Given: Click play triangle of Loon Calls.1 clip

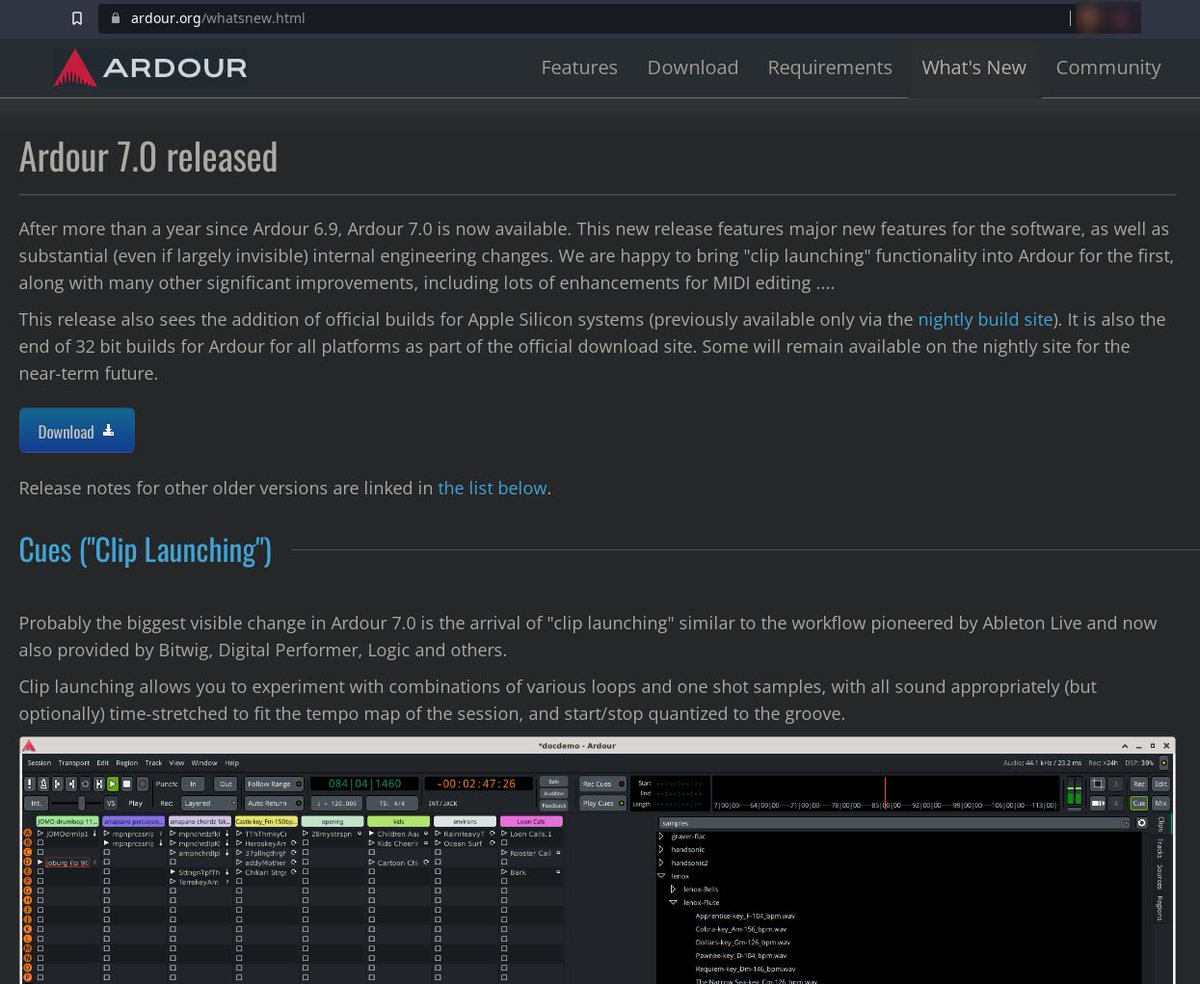Looking at the screenshot, I should tap(503, 833).
